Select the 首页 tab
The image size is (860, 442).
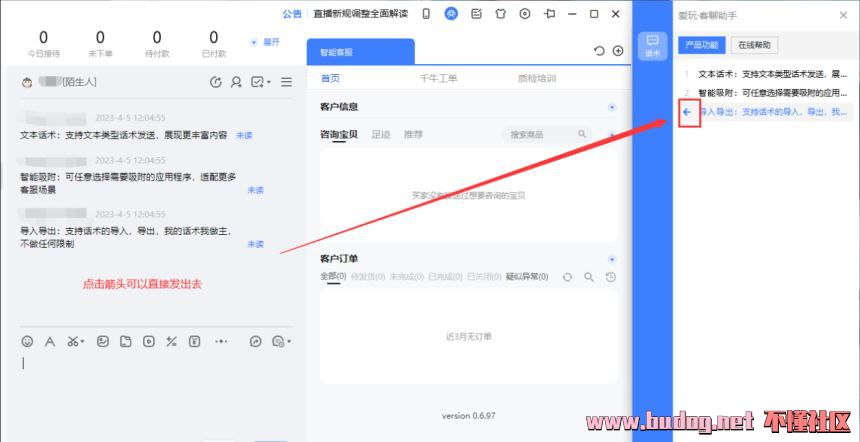(x=330, y=78)
